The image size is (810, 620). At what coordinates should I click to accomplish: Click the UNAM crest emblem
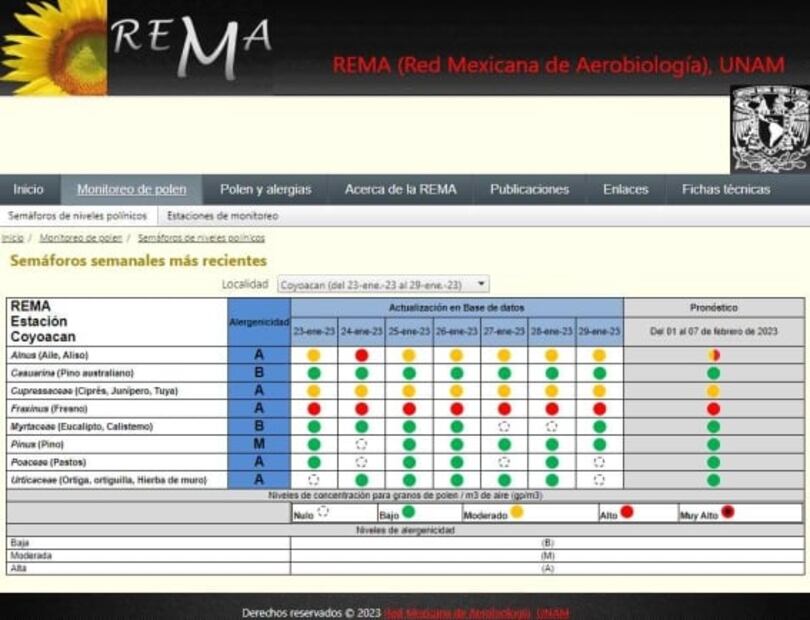coord(768,130)
